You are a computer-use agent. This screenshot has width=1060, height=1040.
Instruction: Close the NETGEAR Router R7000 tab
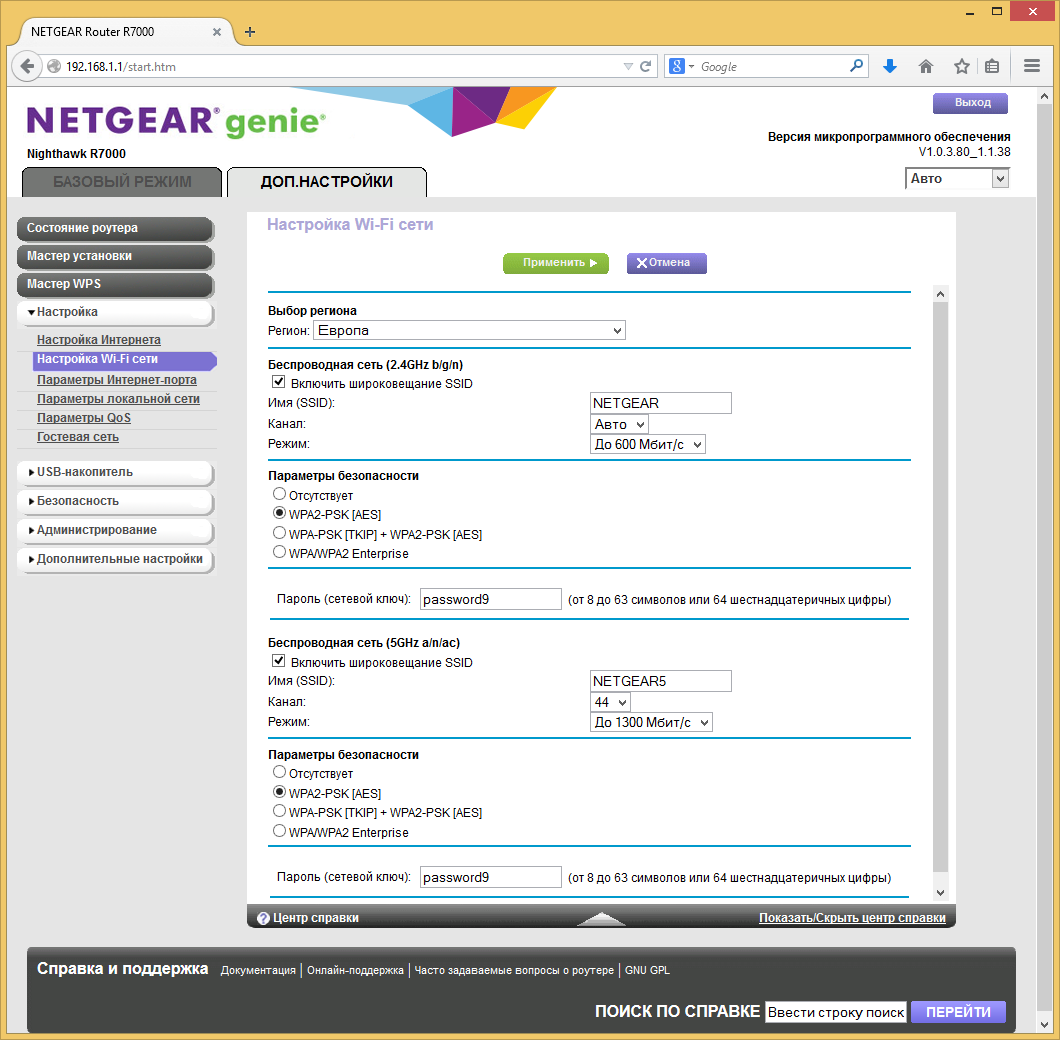pyautogui.click(x=217, y=32)
